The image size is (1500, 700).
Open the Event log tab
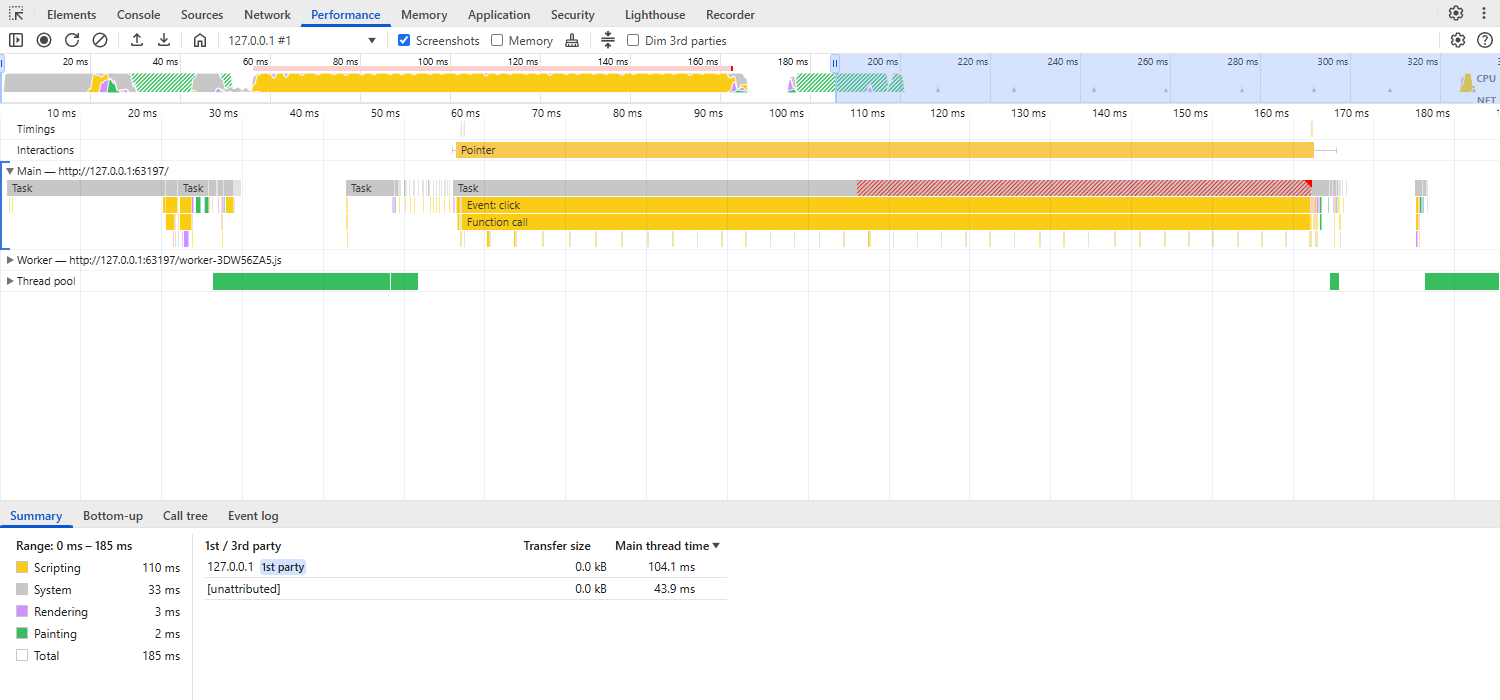[253, 516]
